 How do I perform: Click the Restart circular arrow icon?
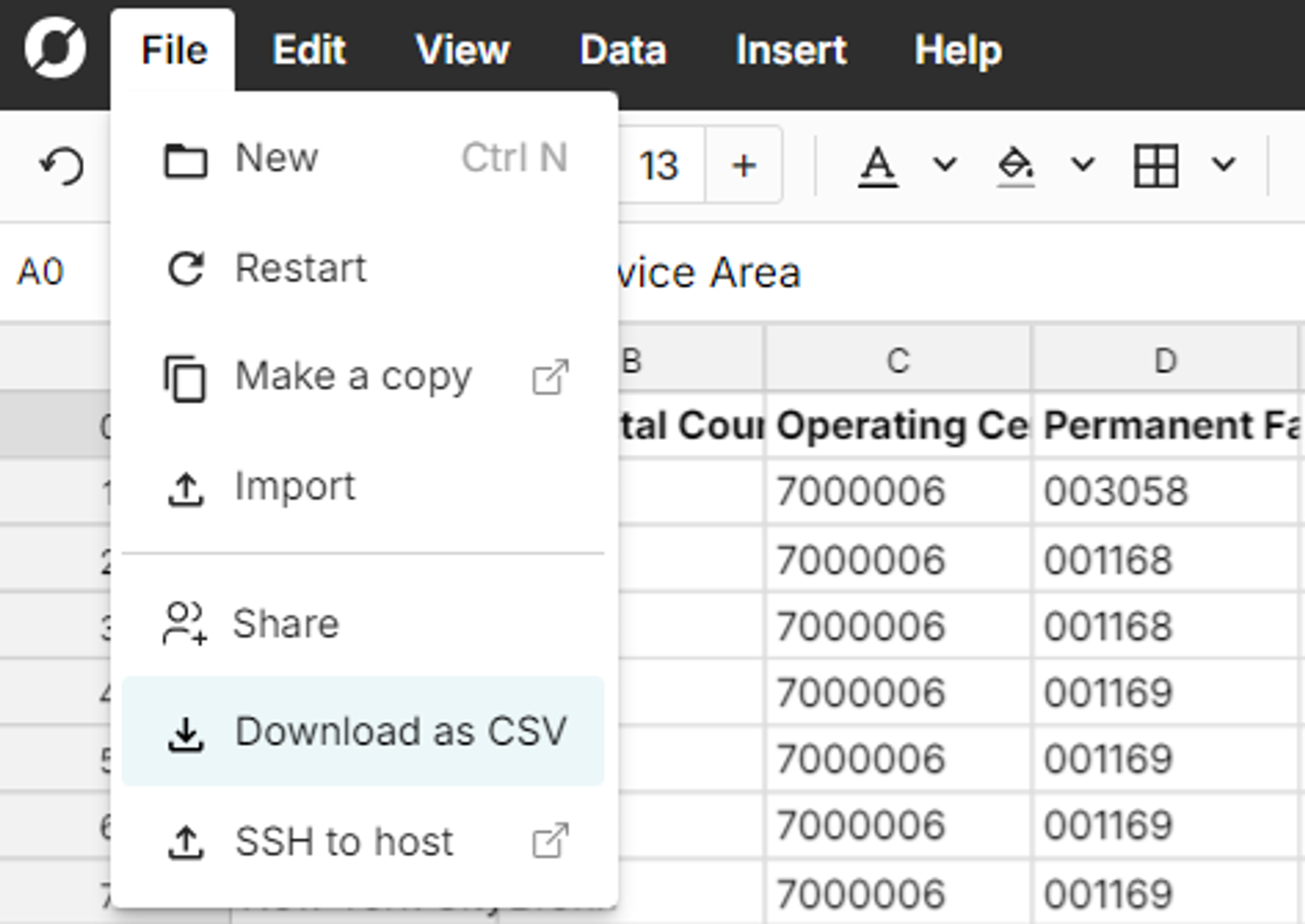185,268
